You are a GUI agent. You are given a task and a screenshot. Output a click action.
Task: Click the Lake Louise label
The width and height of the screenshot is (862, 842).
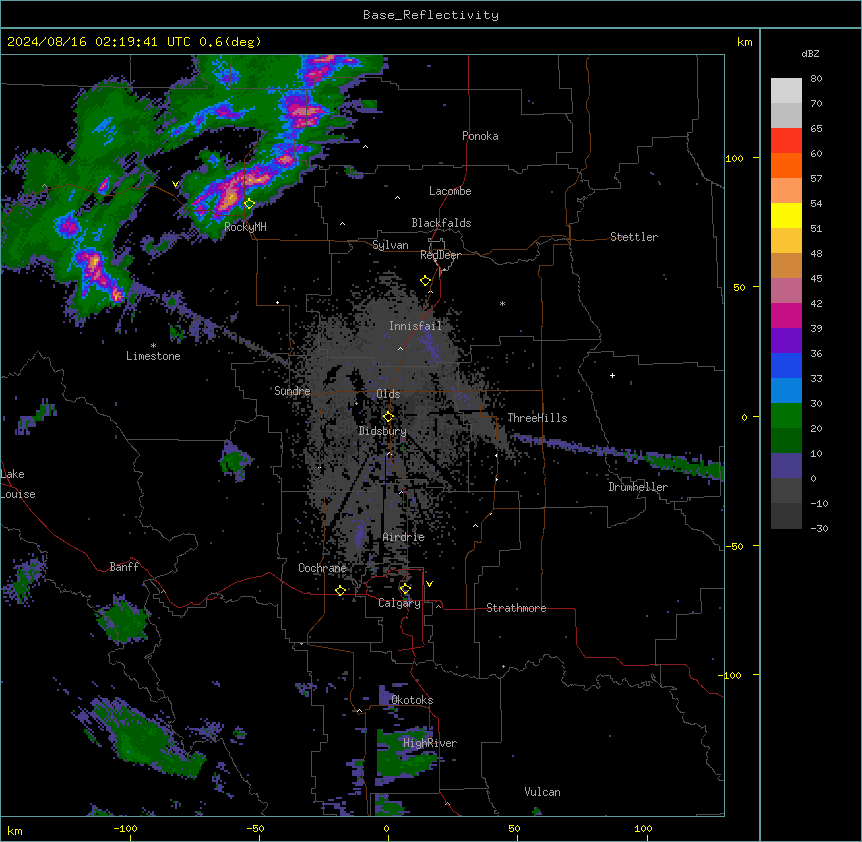pos(18,484)
